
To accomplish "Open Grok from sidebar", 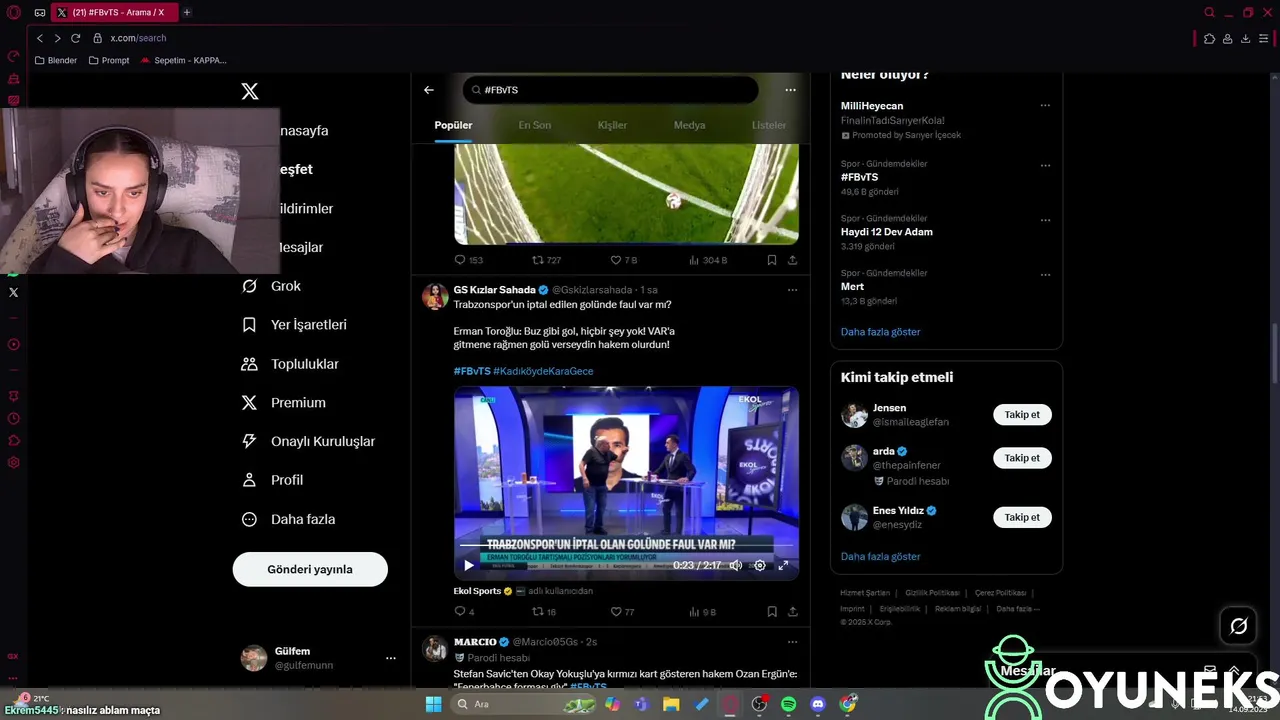I will click(272, 286).
